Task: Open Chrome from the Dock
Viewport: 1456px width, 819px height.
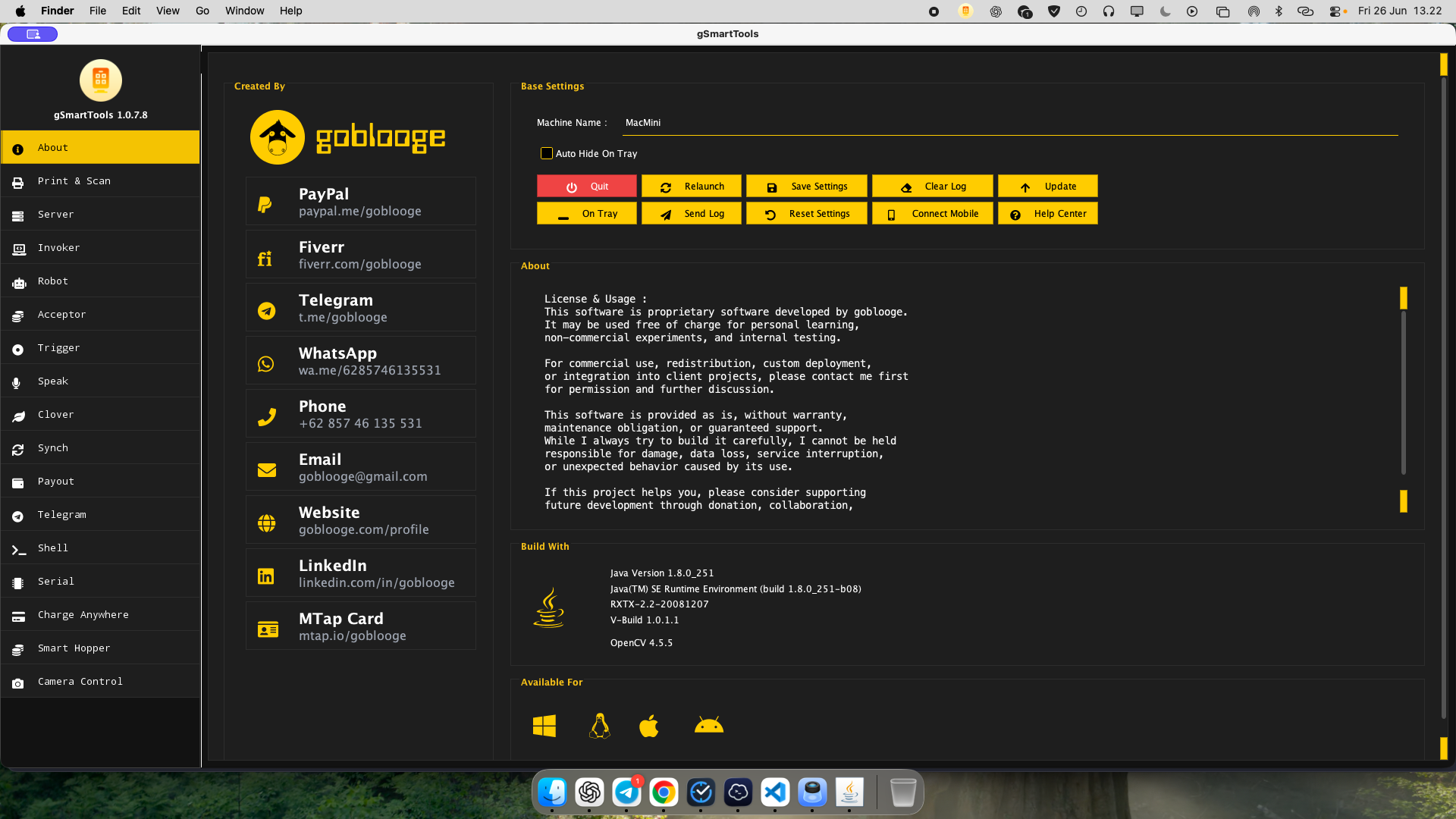Action: 664,792
